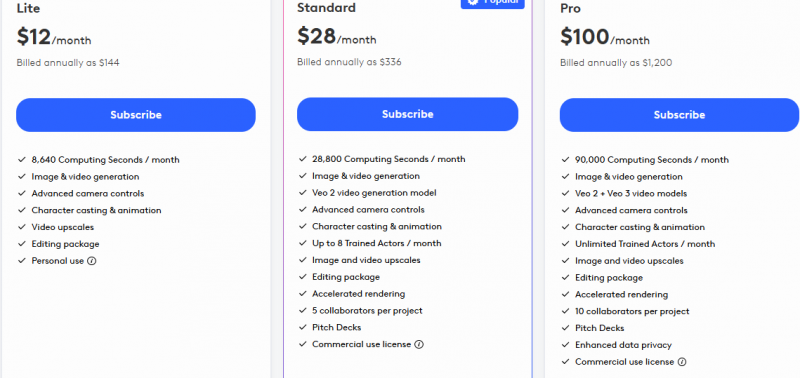Subscribe to the Standard plan
The image size is (800, 378).
(x=408, y=114)
